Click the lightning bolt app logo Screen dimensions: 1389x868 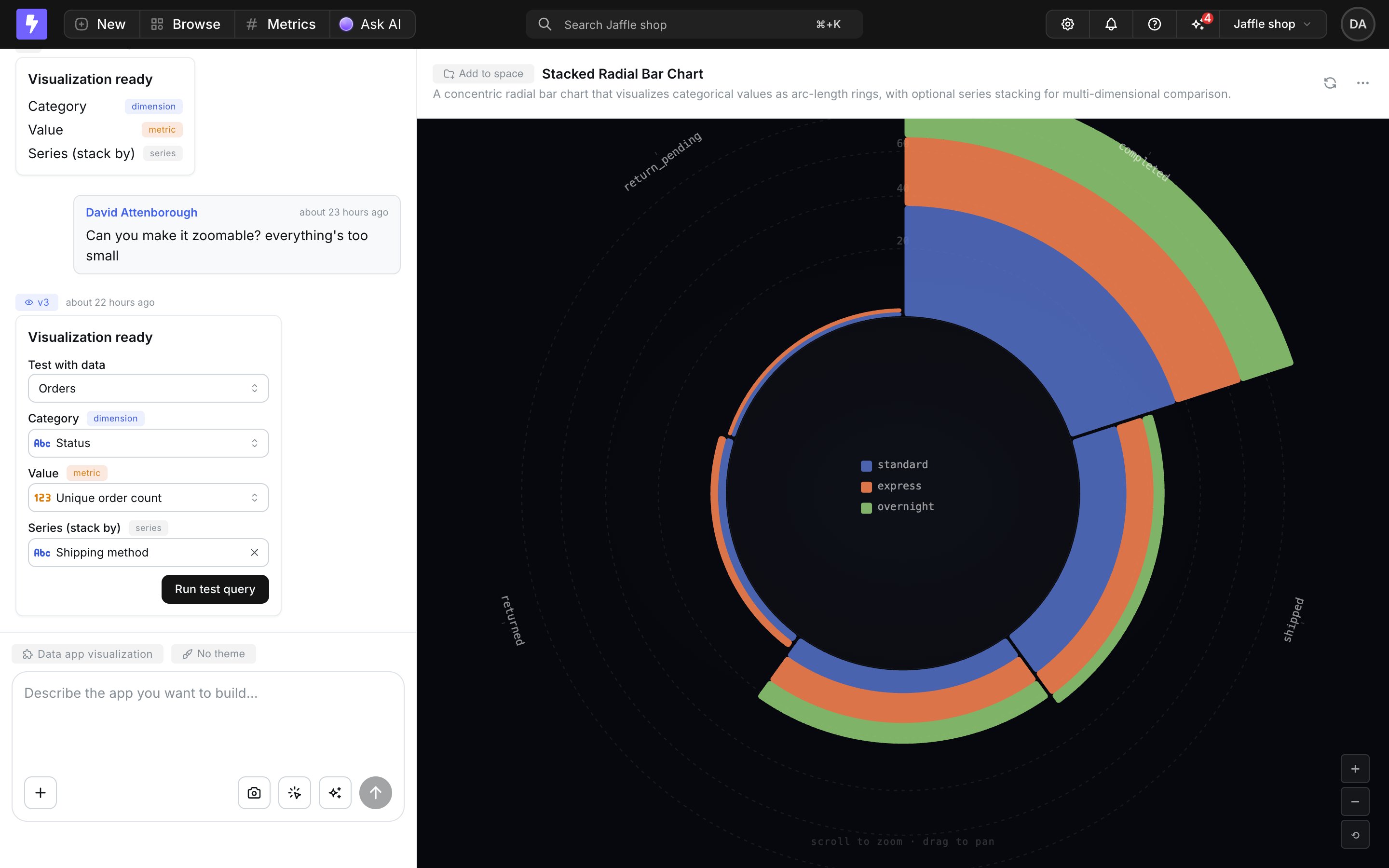(31, 24)
